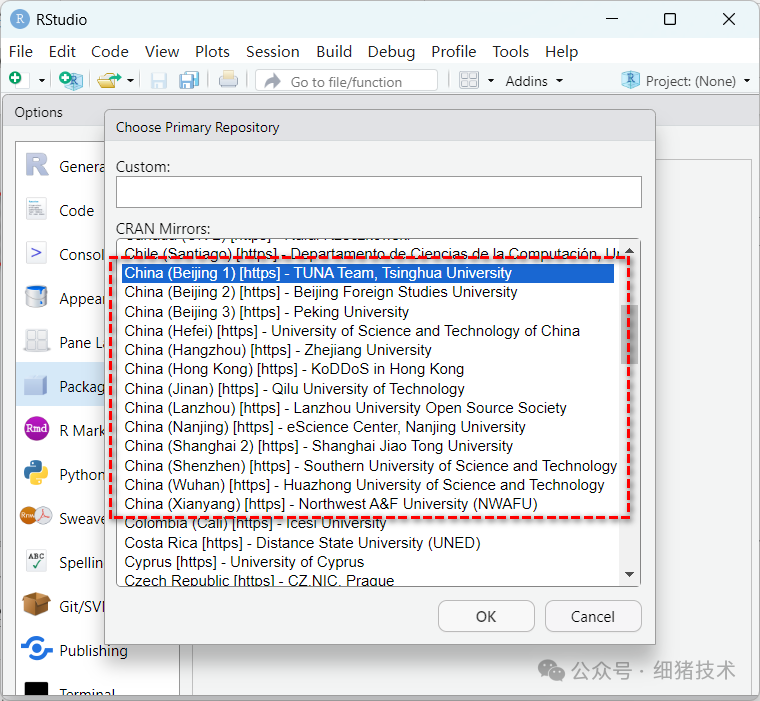Click Cancel in repository dialog
Image resolution: width=760 pixels, height=701 pixels.
593,616
